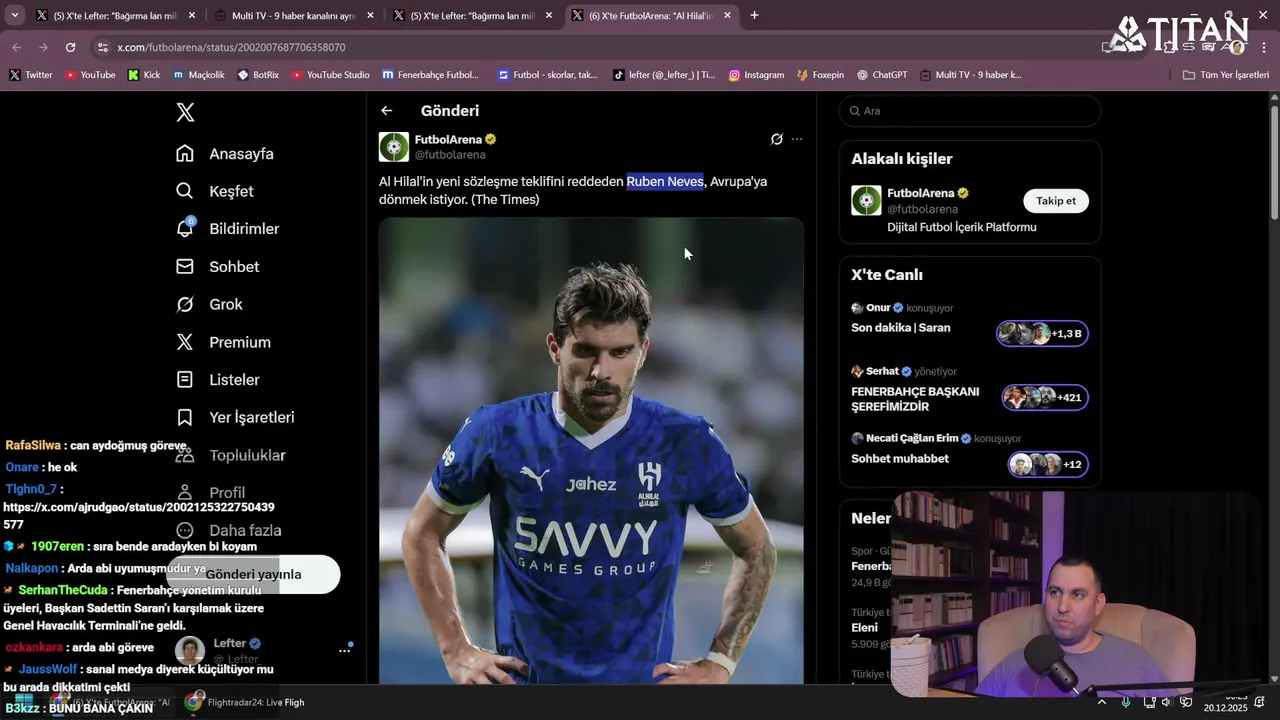Open Onur host of Son dakika space

[x=878, y=308]
